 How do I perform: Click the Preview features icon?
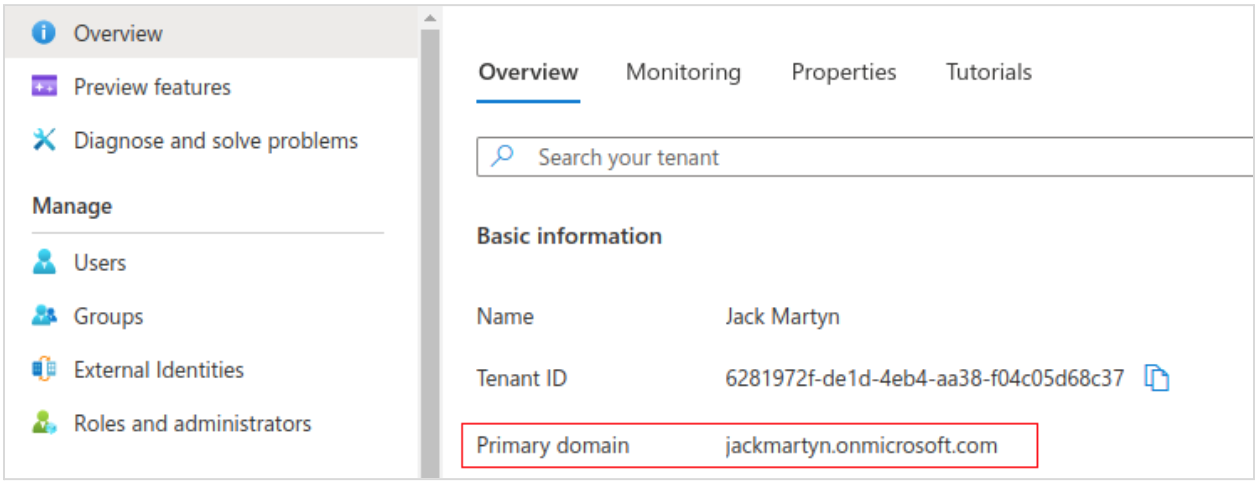coord(44,87)
